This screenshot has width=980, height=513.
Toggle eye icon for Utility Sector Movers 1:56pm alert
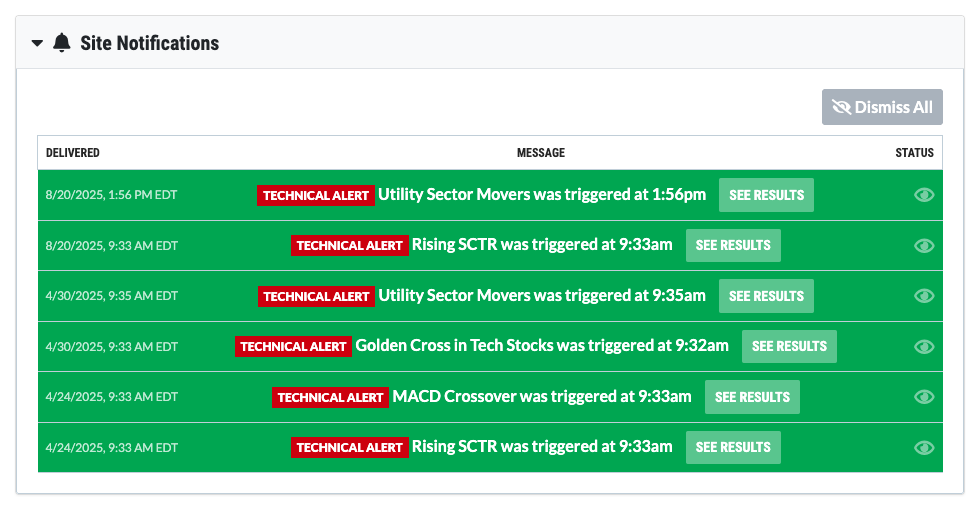[924, 195]
